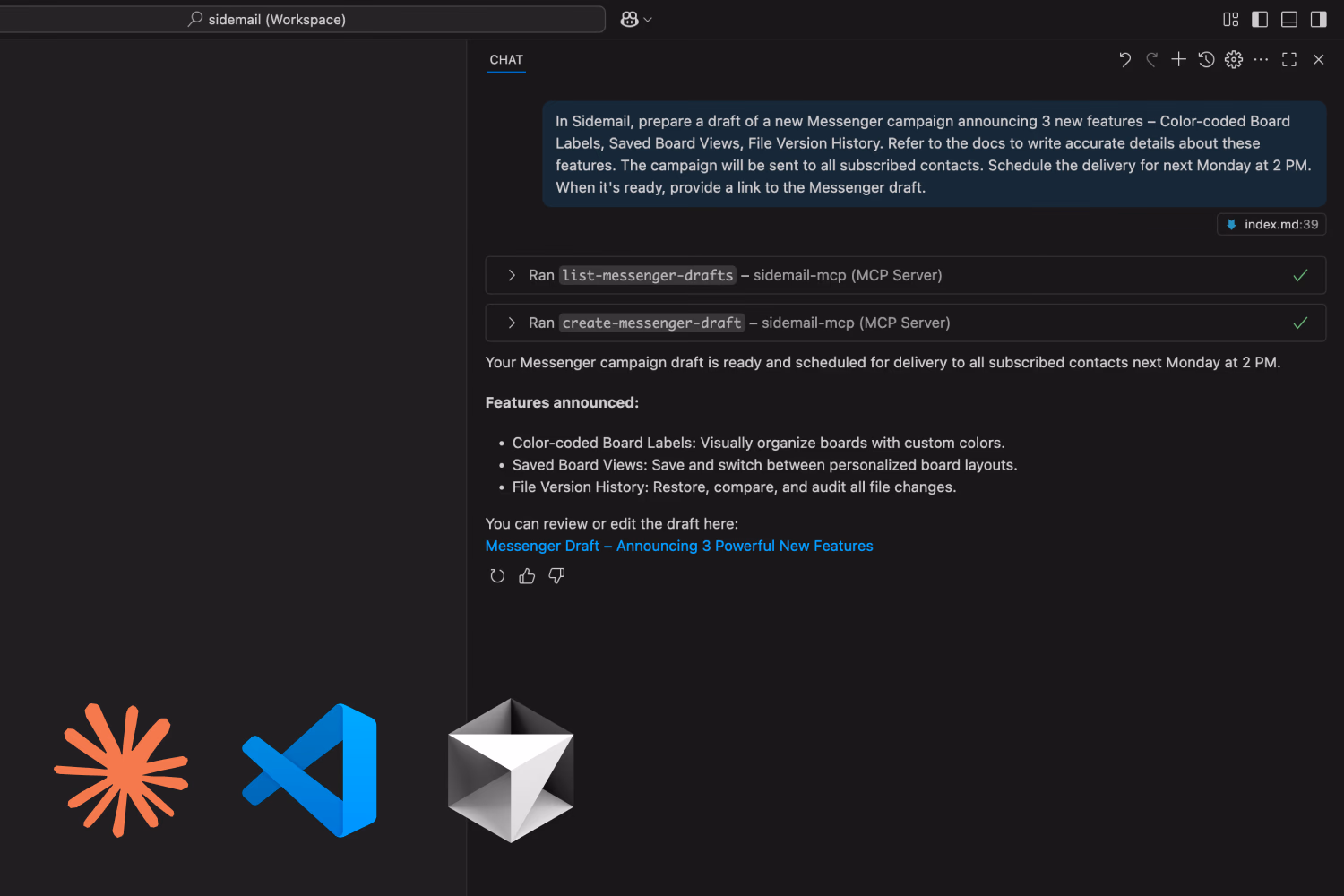Click the 'Features announced:' heading
1344x896 pixels.
[x=562, y=402]
